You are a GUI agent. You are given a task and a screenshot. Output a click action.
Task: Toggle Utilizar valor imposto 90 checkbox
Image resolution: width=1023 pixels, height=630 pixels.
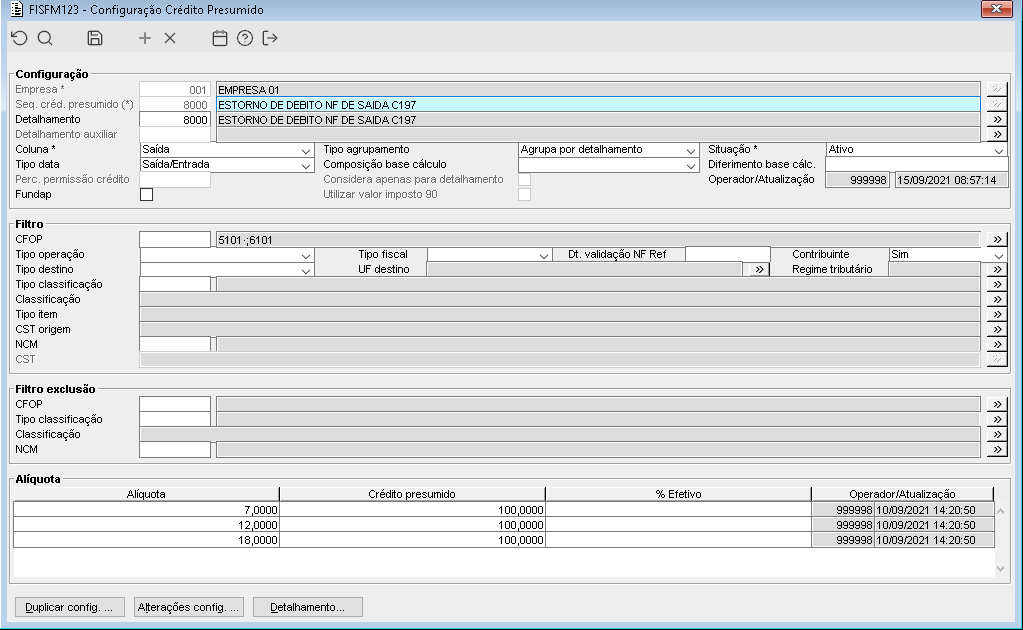[x=525, y=194]
